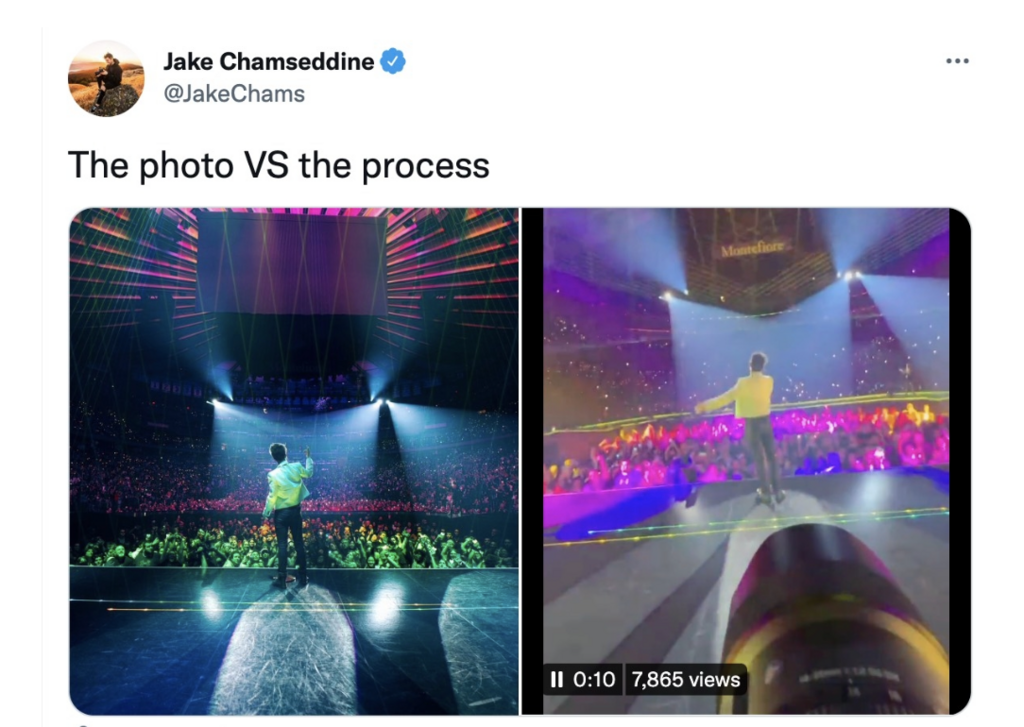Click the blue verified badge

pyautogui.click(x=392, y=61)
